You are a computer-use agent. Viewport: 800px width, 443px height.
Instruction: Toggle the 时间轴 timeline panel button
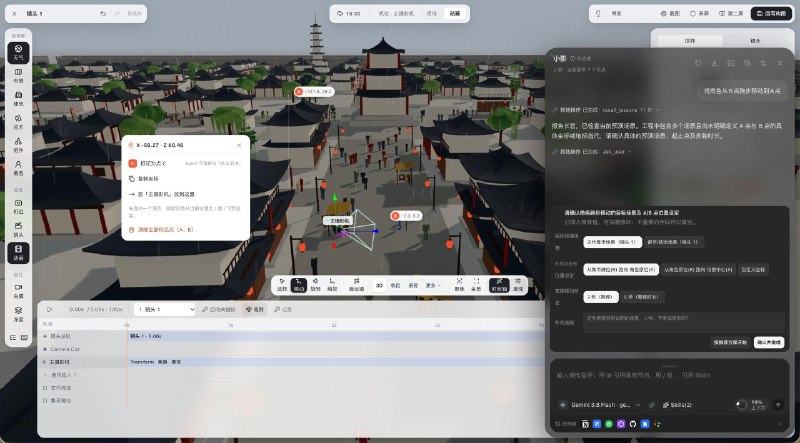(499, 285)
